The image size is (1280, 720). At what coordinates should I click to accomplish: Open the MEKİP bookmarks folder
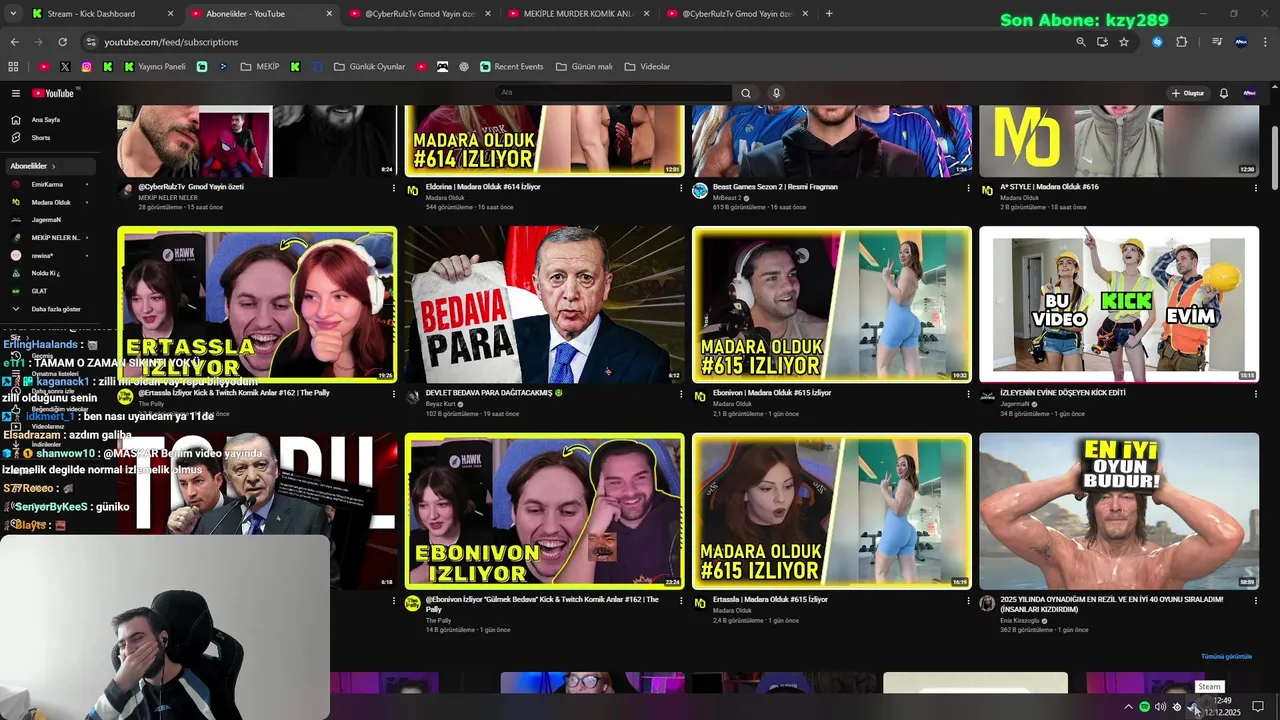260,67
